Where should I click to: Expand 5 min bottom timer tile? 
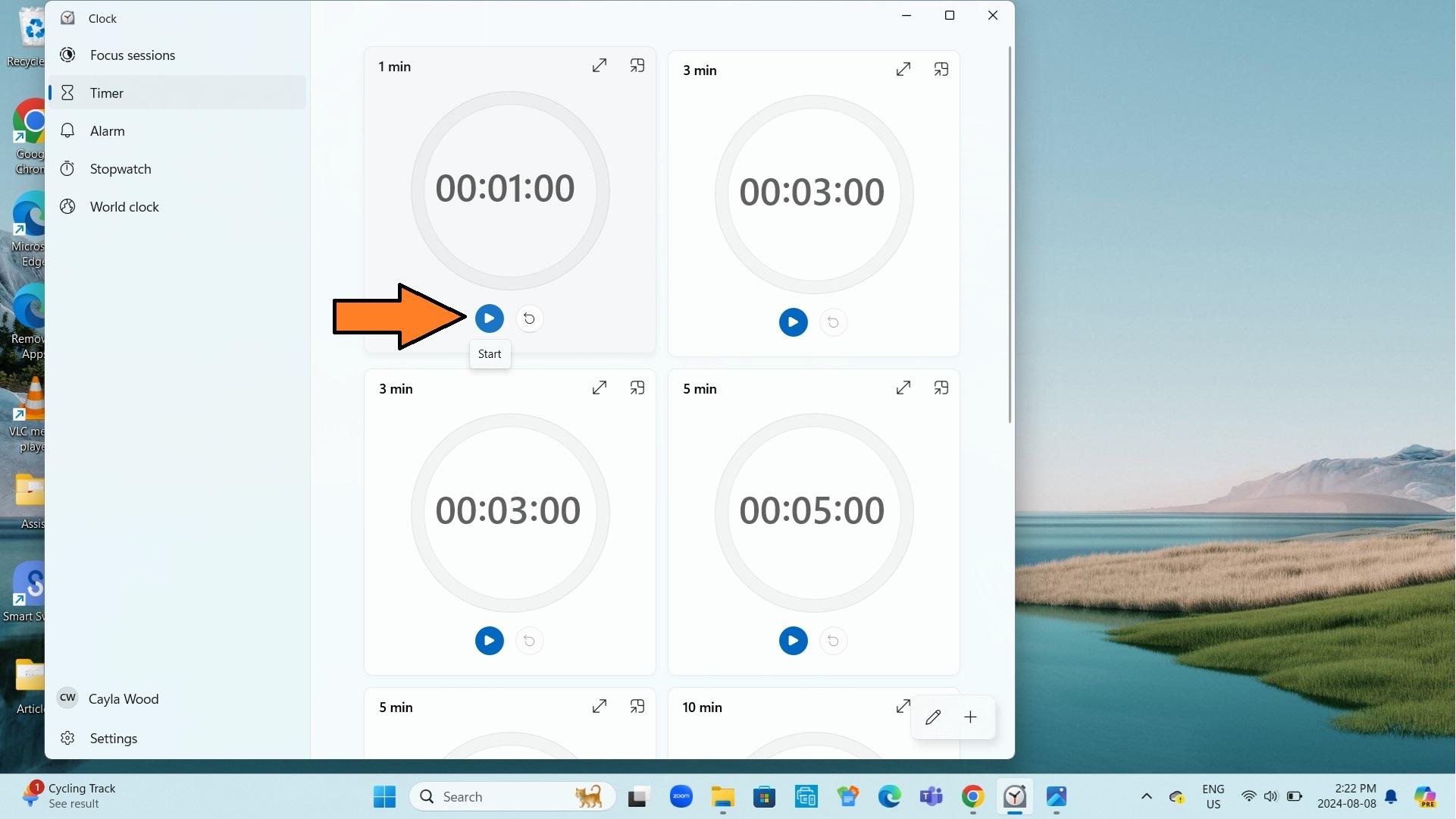598,707
